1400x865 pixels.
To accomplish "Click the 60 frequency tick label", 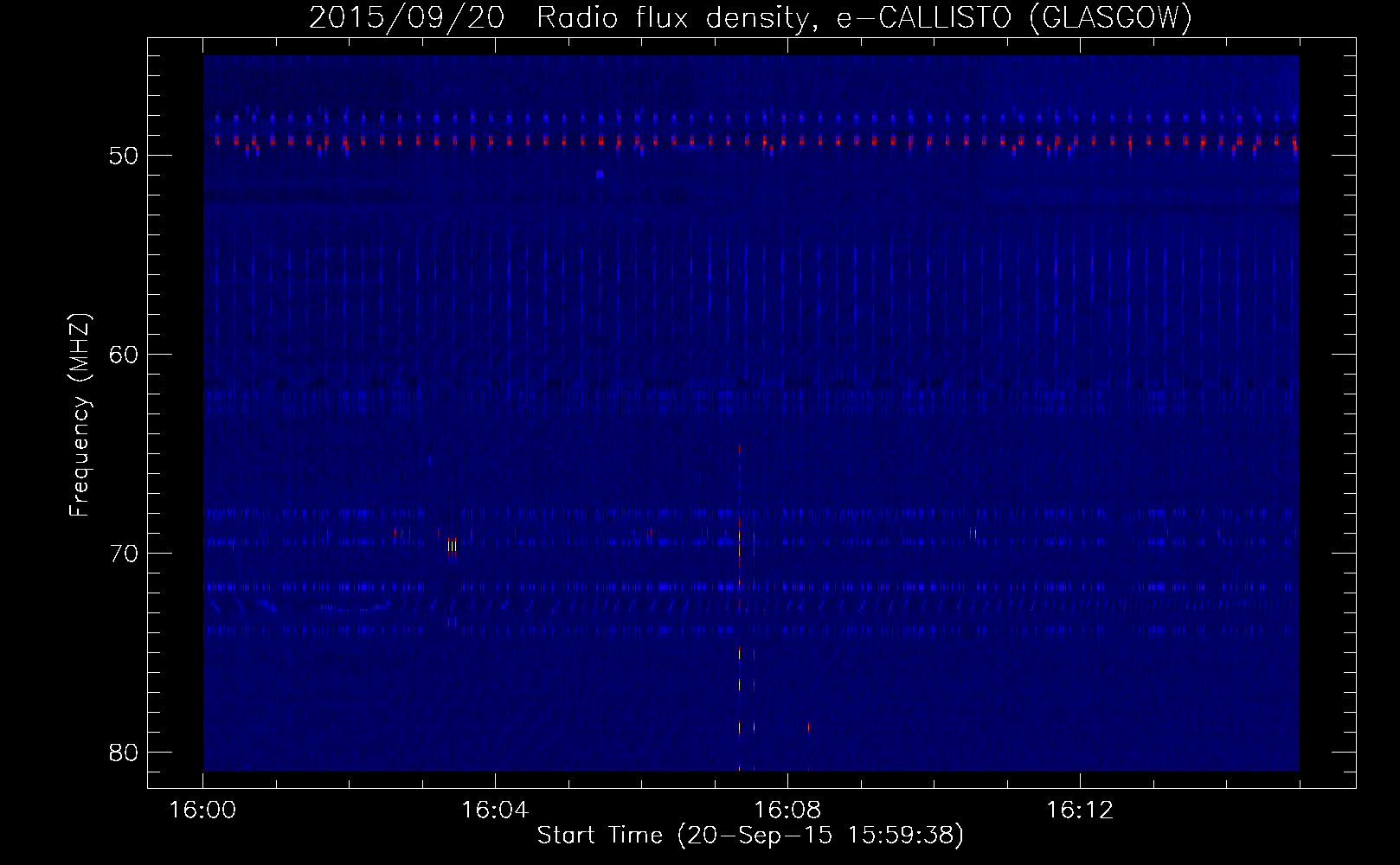I will (125, 355).
